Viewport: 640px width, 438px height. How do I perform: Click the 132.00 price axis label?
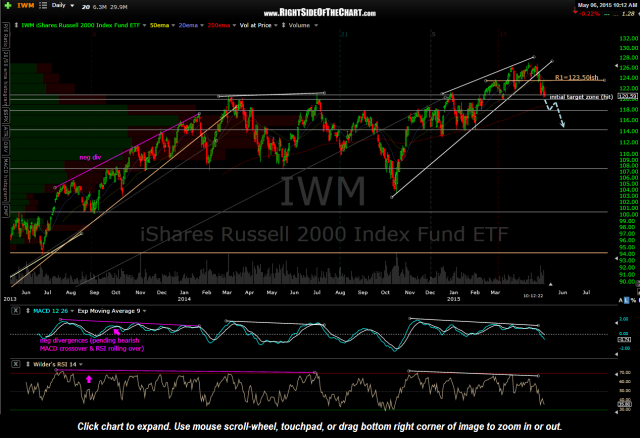(x=629, y=38)
